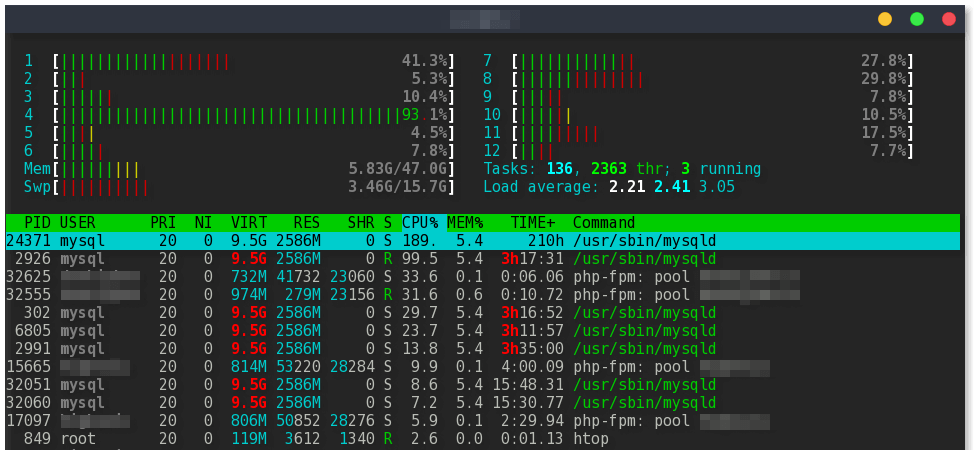Close the terminal with the red button

coord(949,19)
